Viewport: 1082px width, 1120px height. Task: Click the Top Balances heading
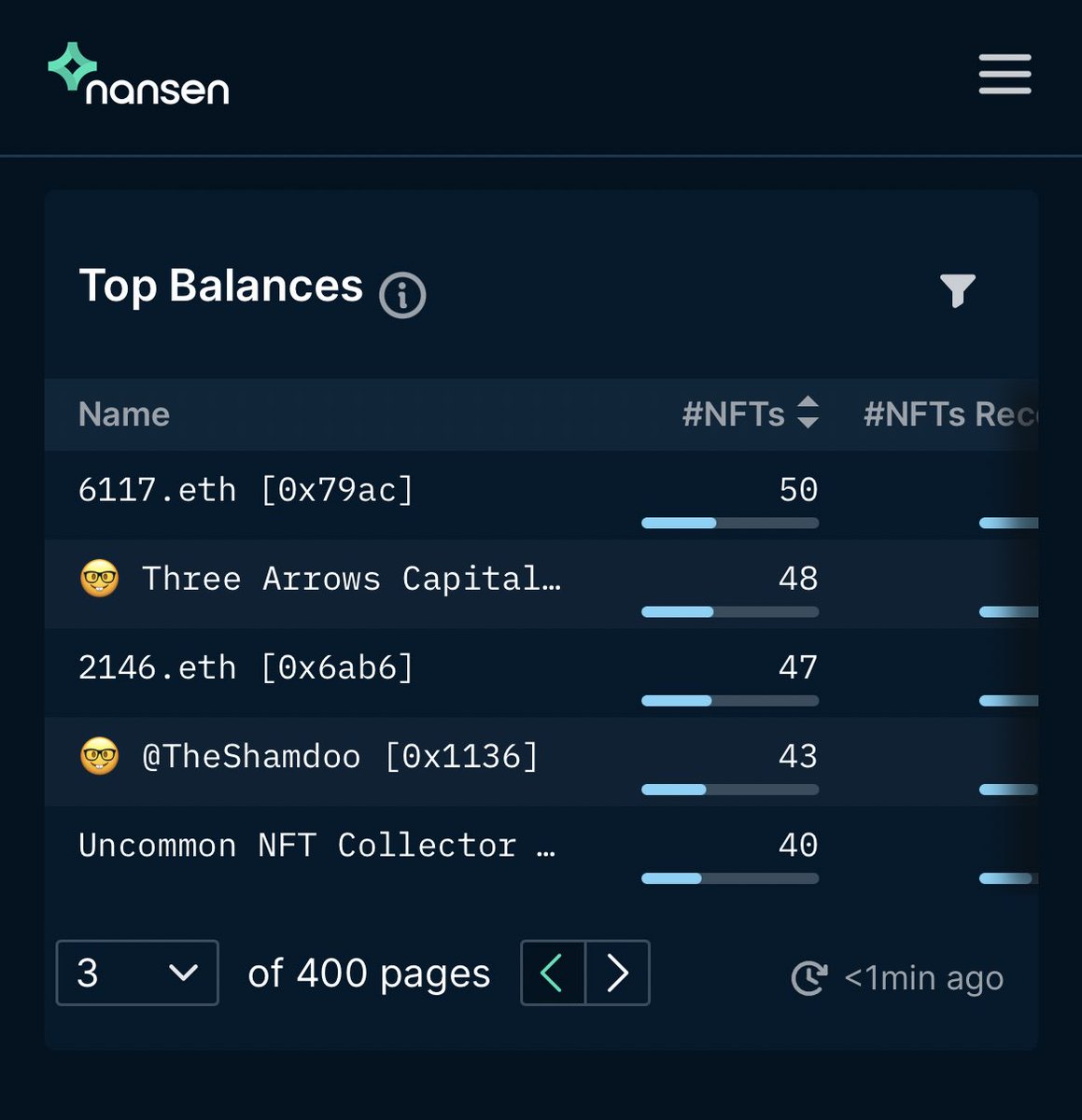click(221, 285)
